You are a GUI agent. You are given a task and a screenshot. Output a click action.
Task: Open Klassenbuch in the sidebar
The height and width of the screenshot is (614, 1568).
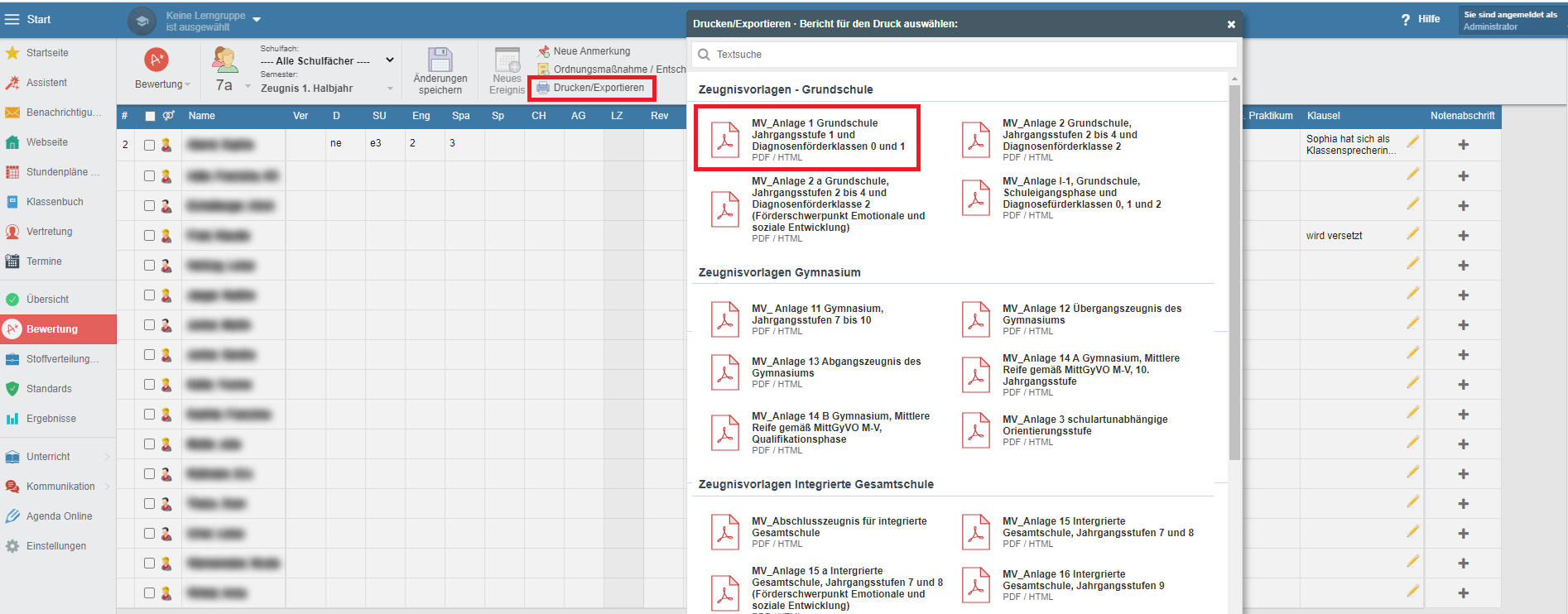pyautogui.click(x=55, y=202)
